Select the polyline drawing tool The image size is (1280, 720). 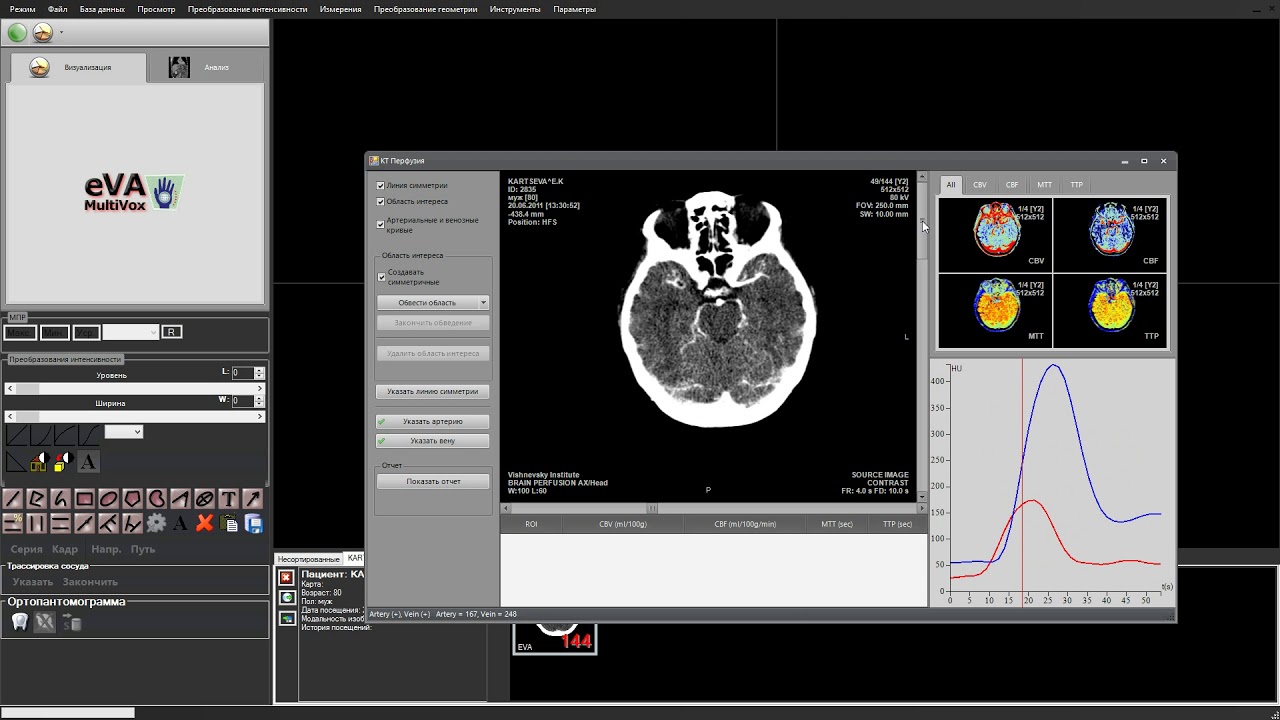coord(36,498)
